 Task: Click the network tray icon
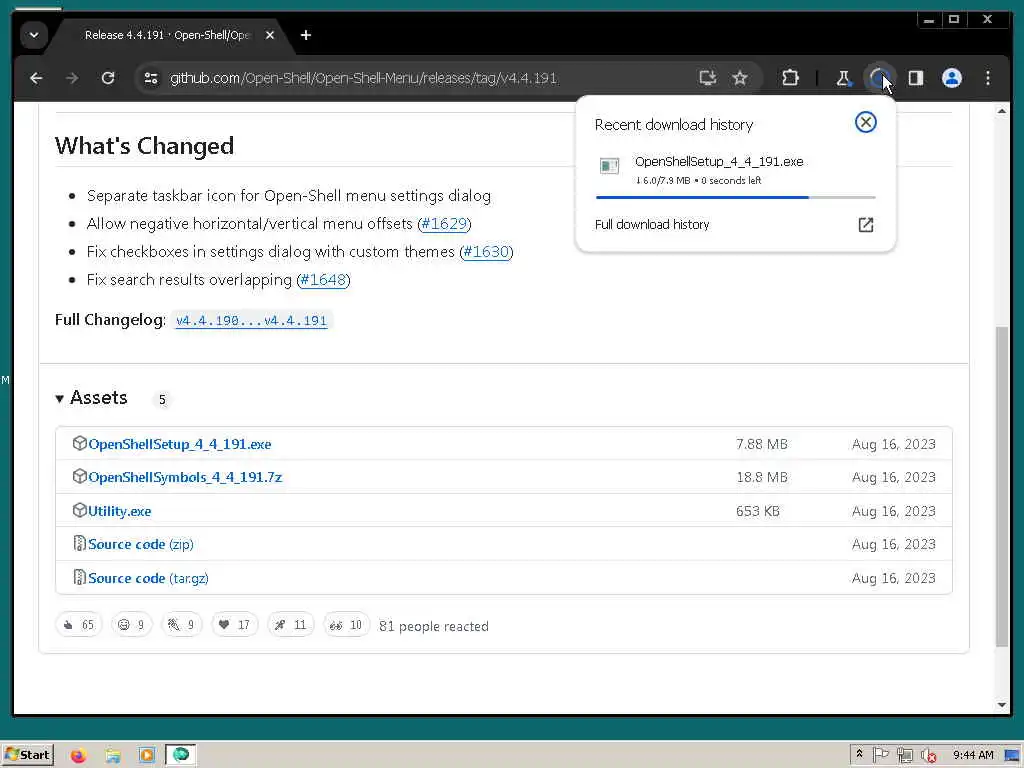click(904, 755)
